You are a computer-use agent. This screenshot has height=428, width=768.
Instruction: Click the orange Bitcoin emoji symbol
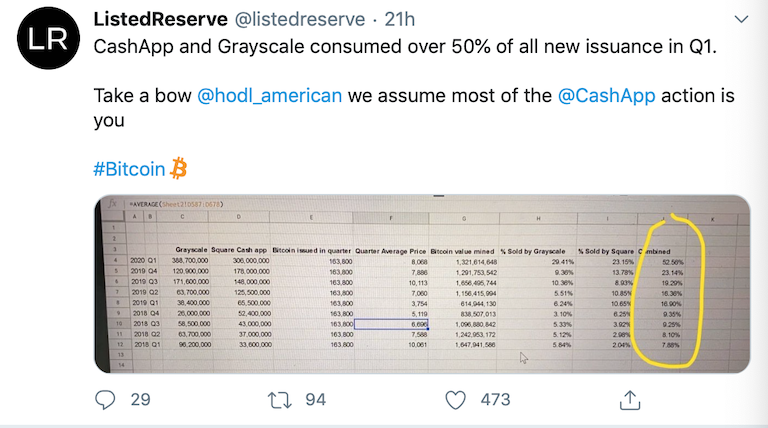[178, 168]
